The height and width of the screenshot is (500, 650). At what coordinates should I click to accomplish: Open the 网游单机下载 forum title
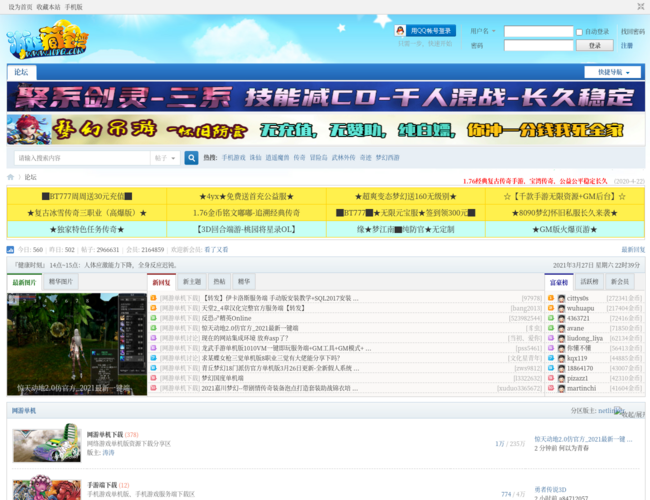(x=105, y=434)
